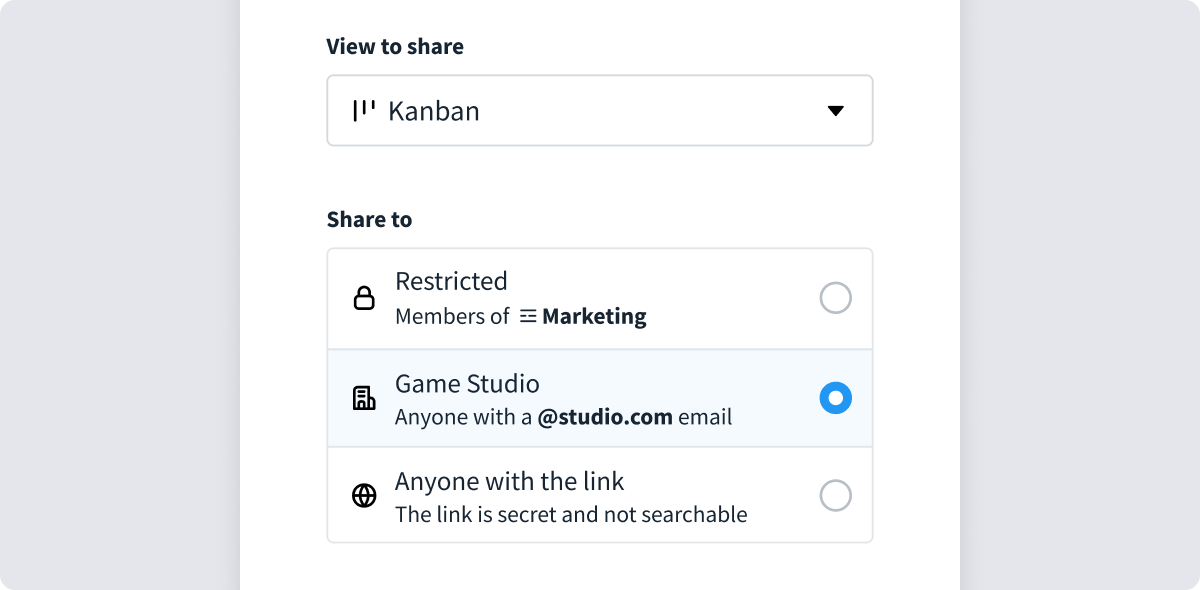Choose the Anyone with the link radio

pyautogui.click(x=835, y=496)
